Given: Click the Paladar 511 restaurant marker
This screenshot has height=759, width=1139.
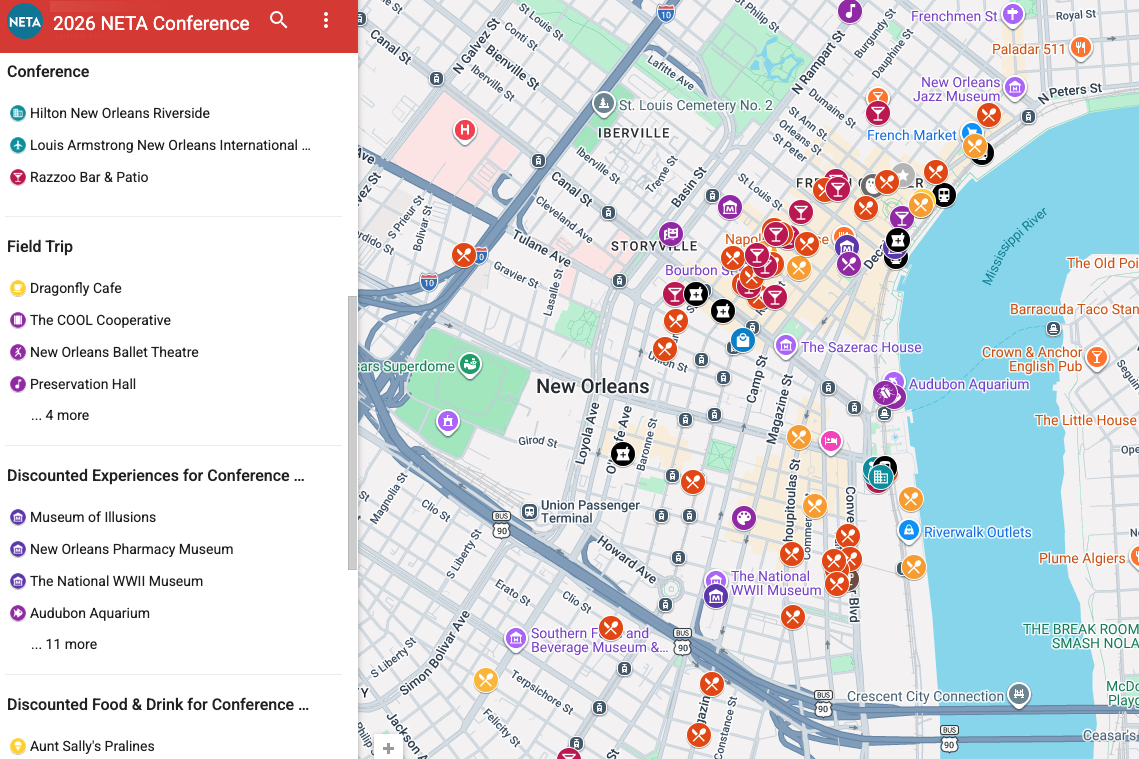Looking at the screenshot, I should click(1081, 48).
